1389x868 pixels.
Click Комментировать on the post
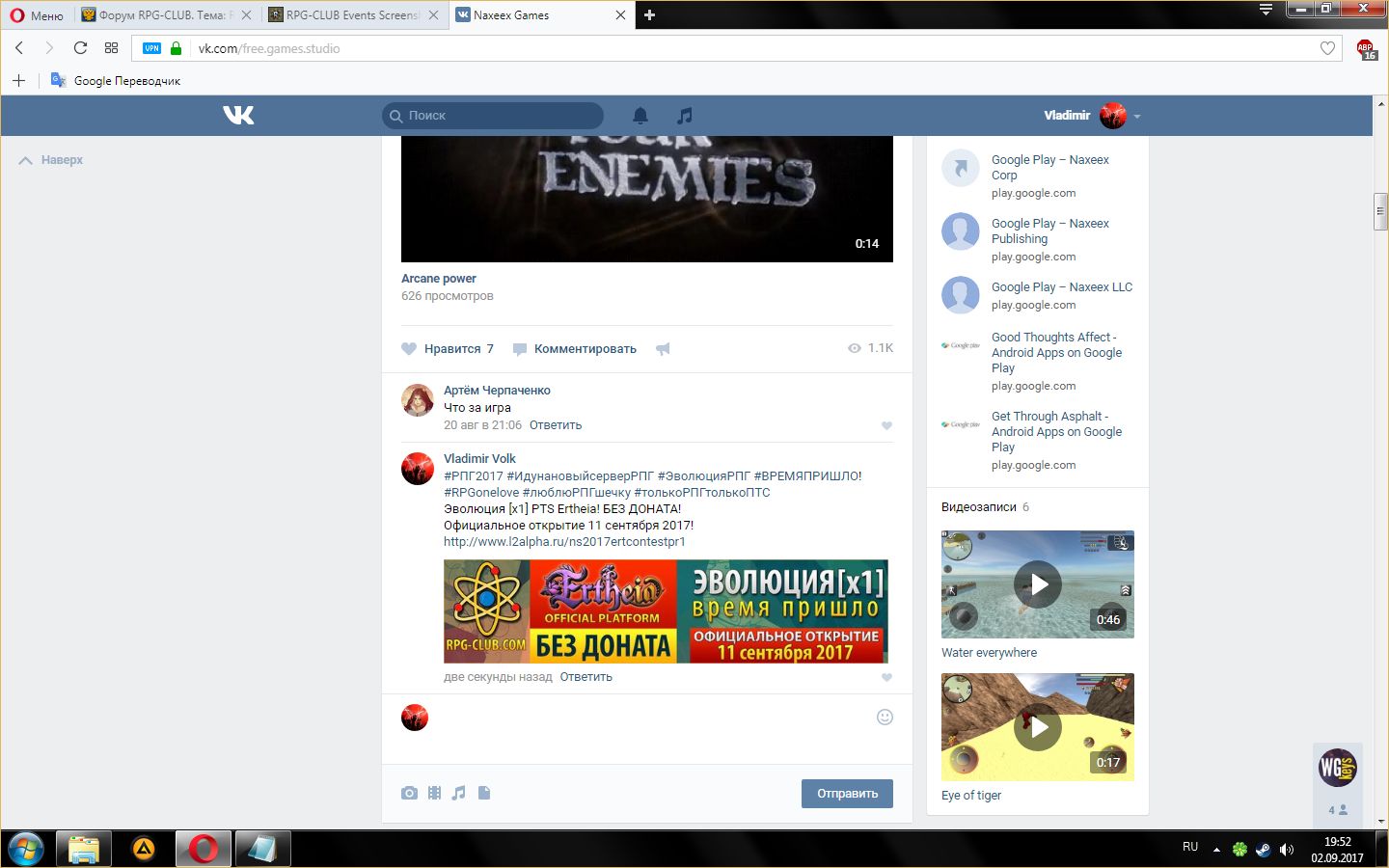[x=575, y=349]
